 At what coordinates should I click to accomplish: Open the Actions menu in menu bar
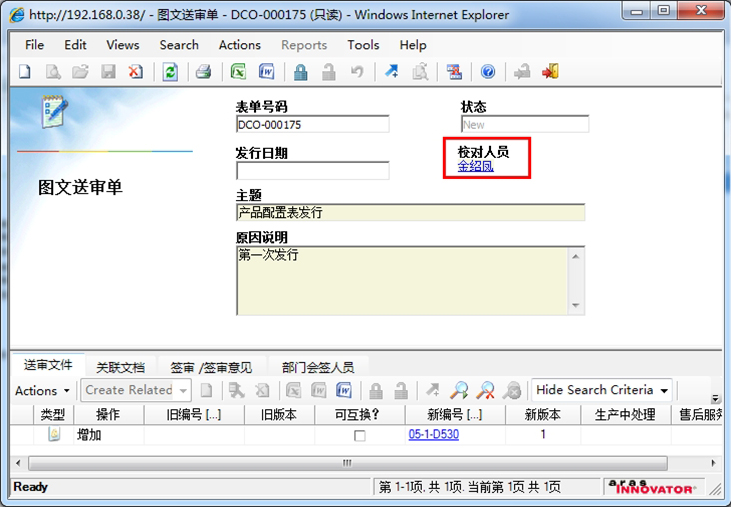(240, 45)
